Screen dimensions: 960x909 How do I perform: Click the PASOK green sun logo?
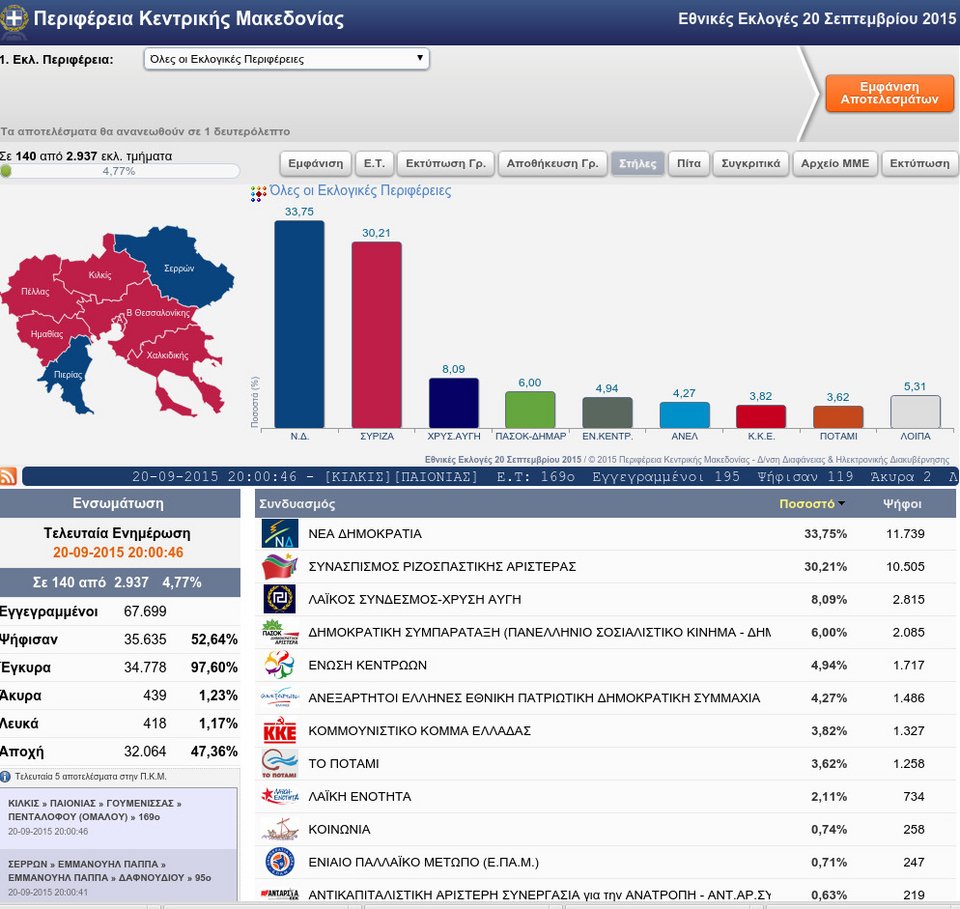(x=280, y=632)
